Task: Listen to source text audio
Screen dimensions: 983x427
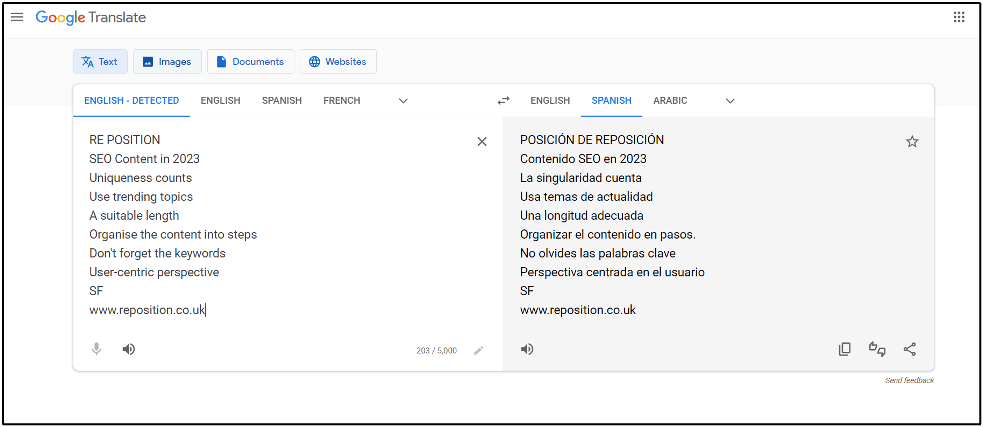Action: coord(129,349)
